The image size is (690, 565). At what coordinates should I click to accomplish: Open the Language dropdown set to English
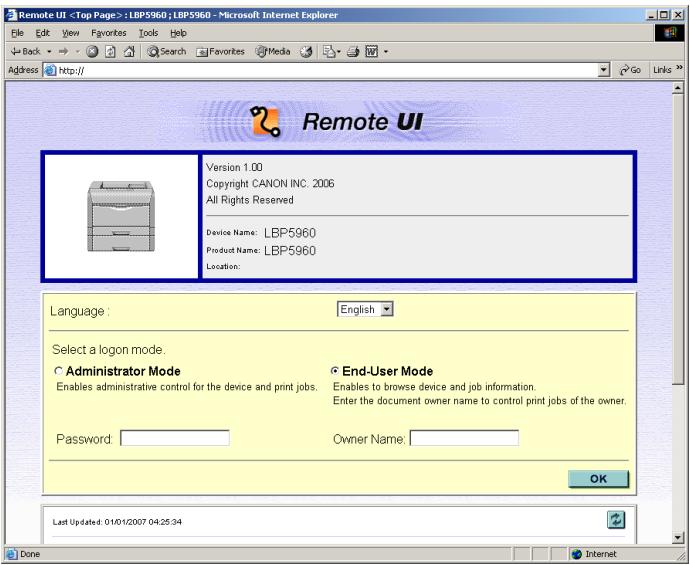point(365,309)
